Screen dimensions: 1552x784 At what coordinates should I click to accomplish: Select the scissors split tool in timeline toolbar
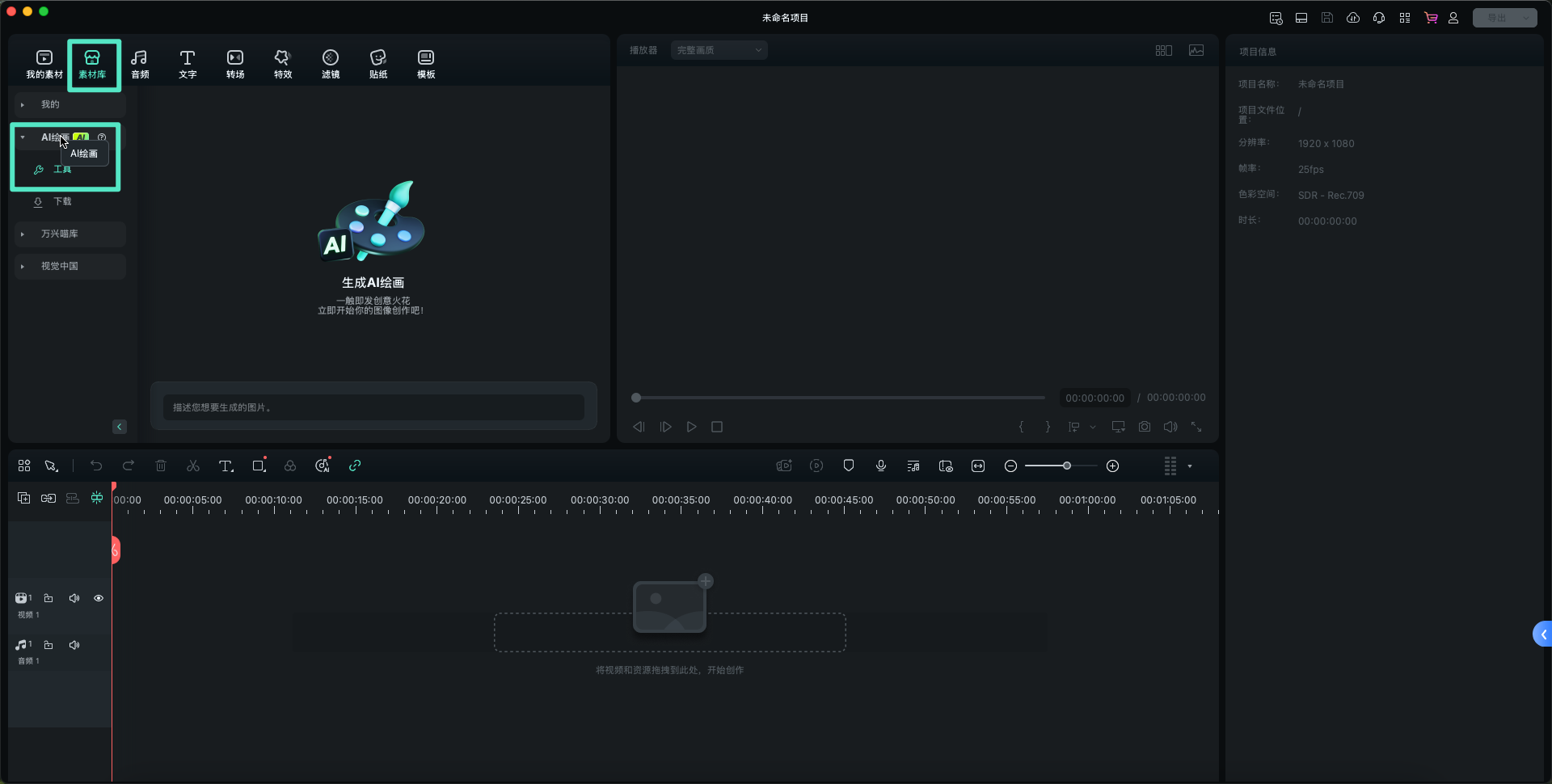point(193,466)
